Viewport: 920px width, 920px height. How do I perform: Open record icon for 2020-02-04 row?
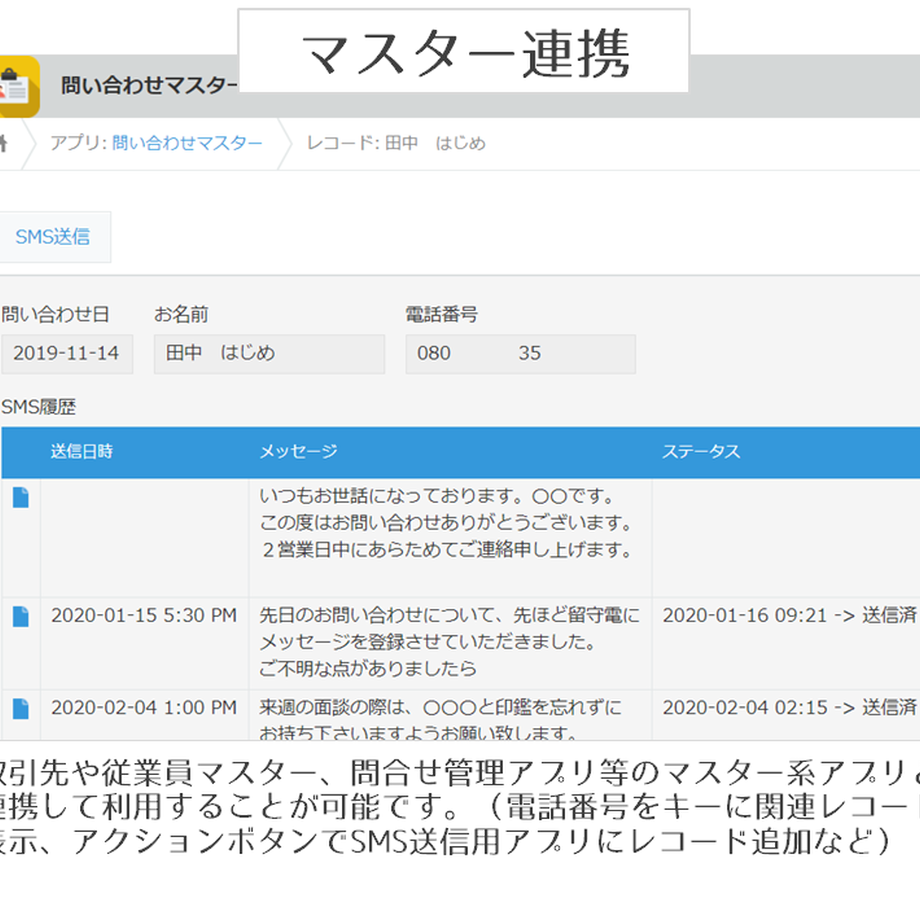coord(21,709)
